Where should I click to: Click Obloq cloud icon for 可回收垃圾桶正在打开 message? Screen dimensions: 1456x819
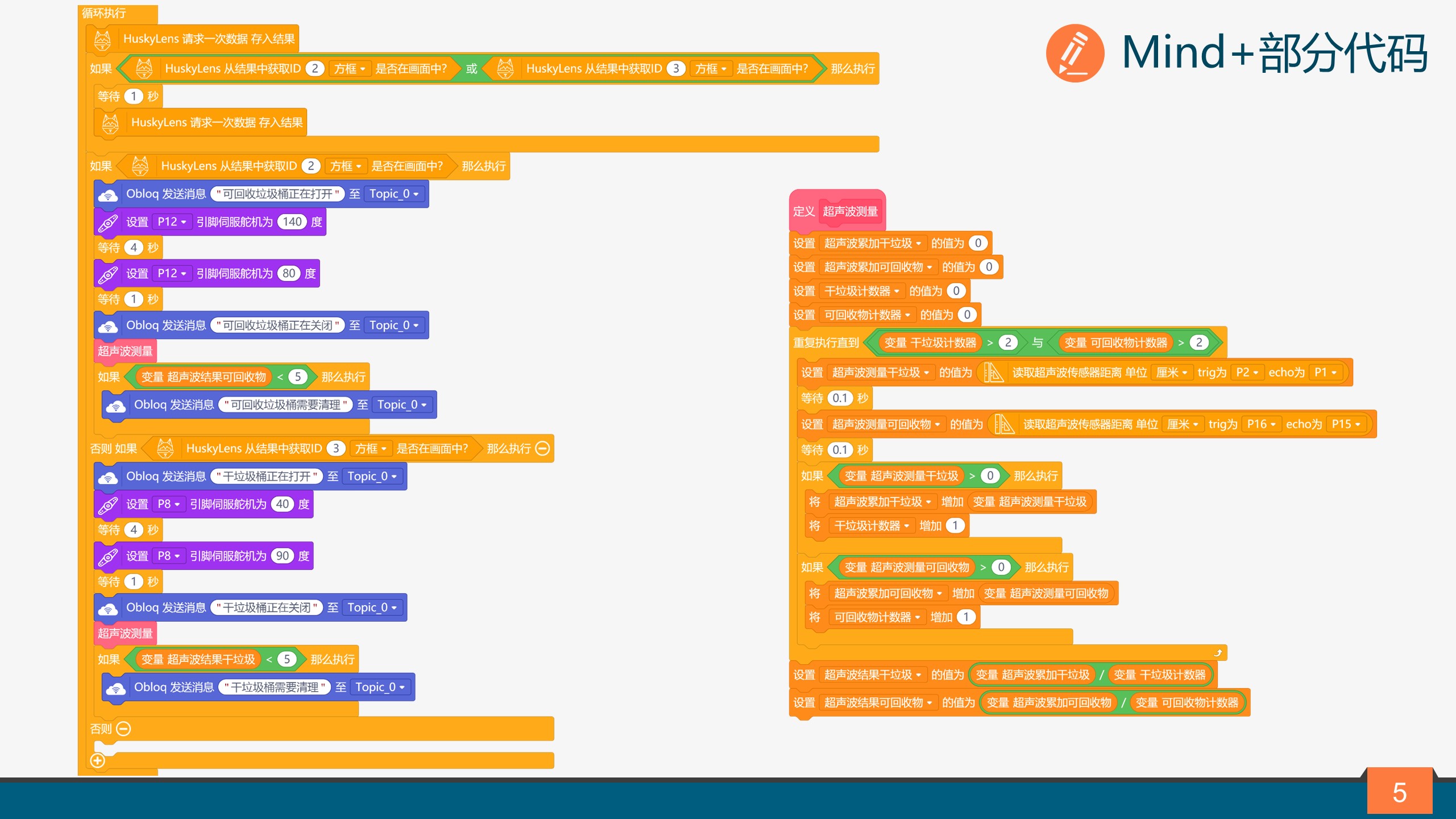point(108,195)
